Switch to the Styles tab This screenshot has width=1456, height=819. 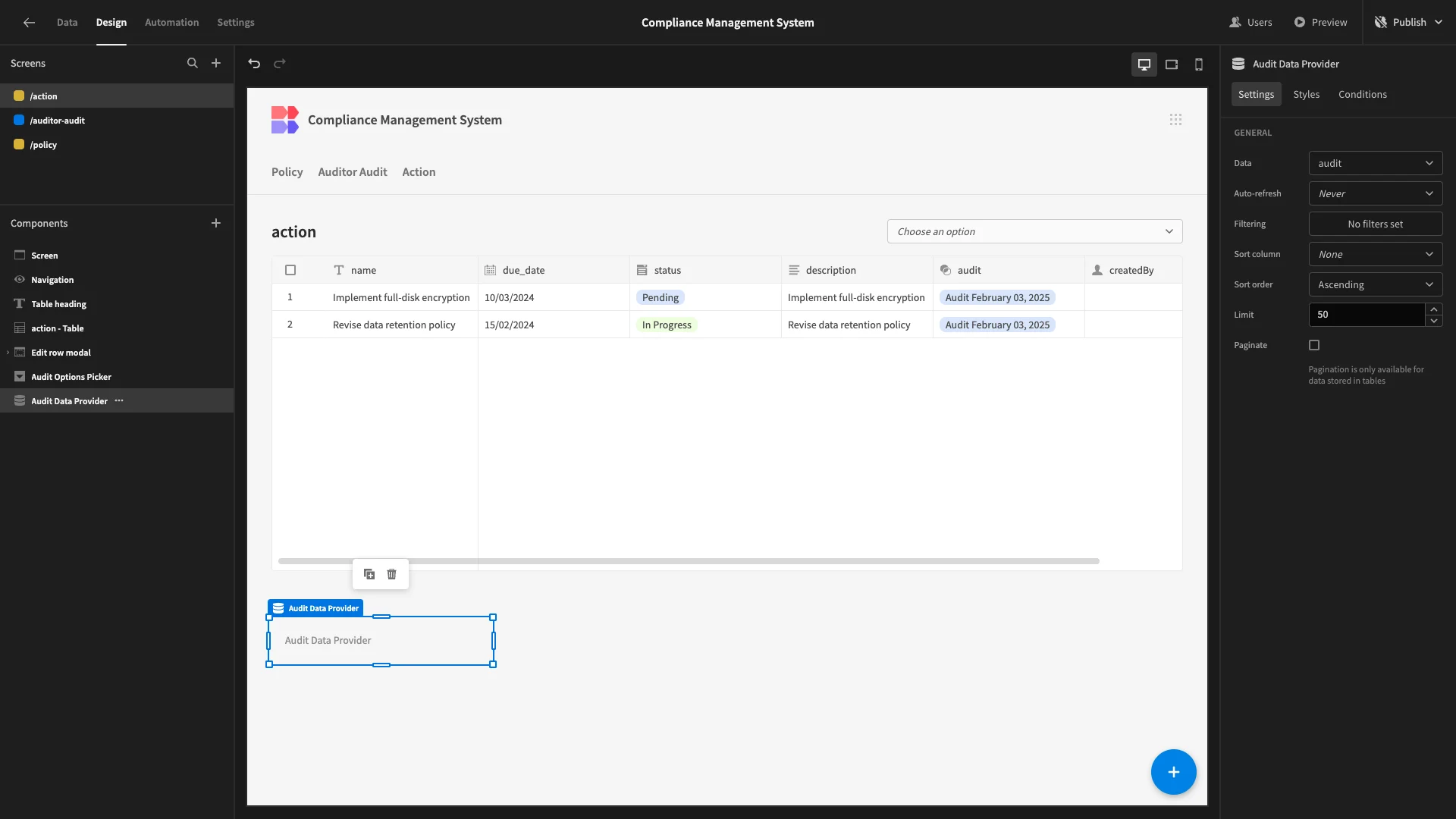[x=1306, y=94]
